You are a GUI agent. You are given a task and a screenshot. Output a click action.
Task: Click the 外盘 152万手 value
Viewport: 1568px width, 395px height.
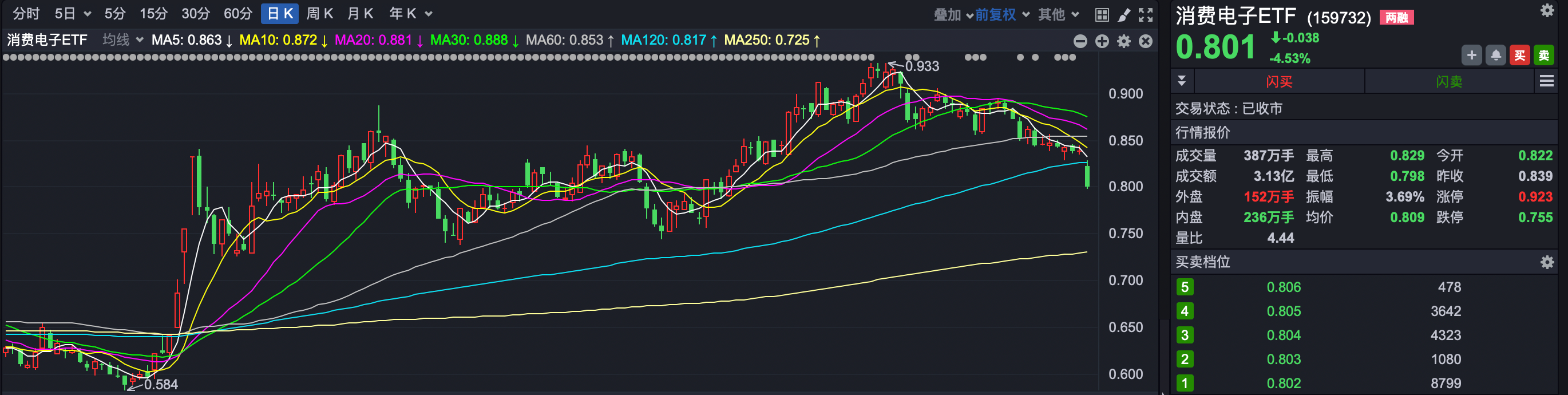tap(1269, 197)
